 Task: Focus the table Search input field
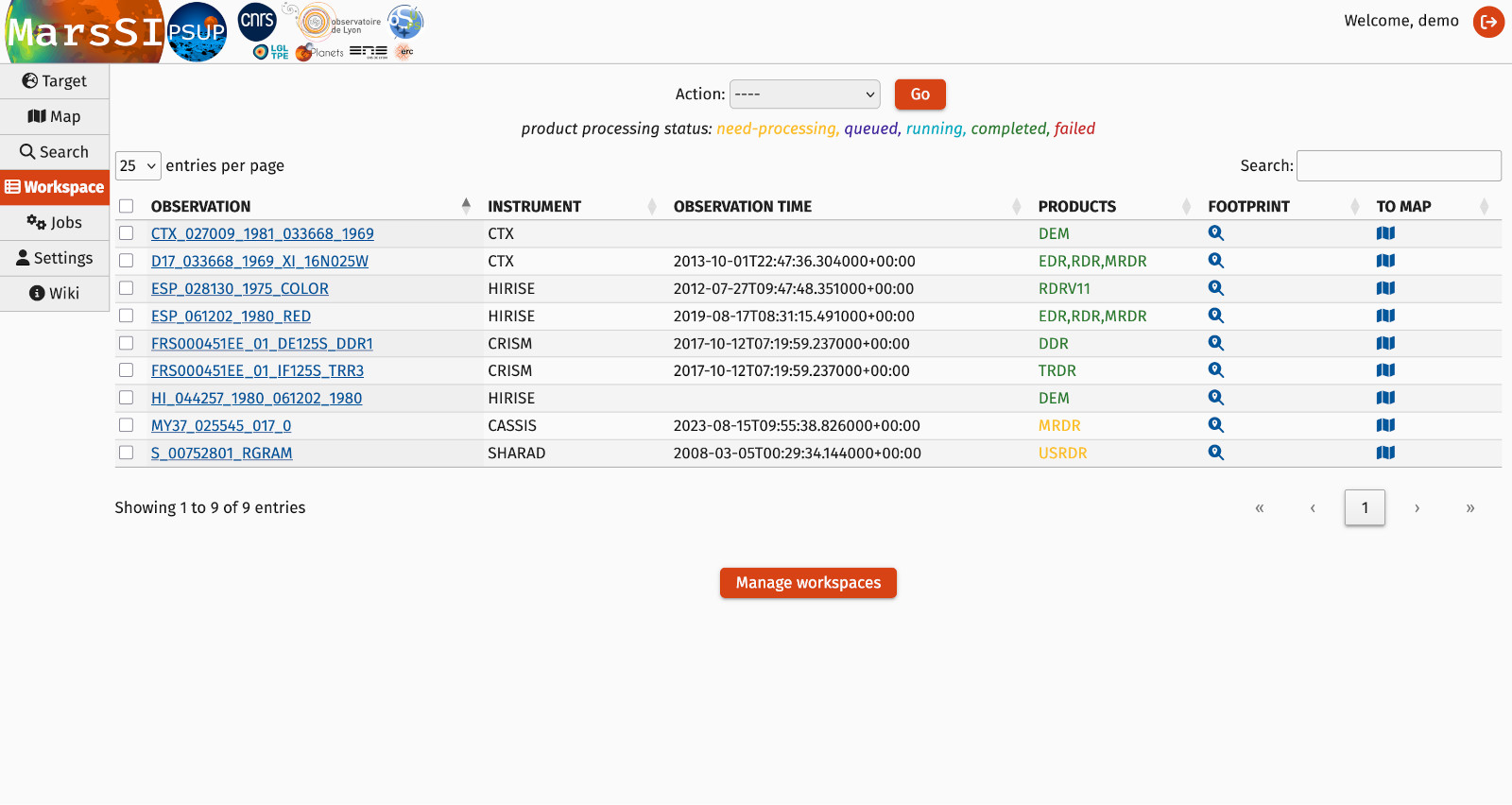click(x=1399, y=165)
